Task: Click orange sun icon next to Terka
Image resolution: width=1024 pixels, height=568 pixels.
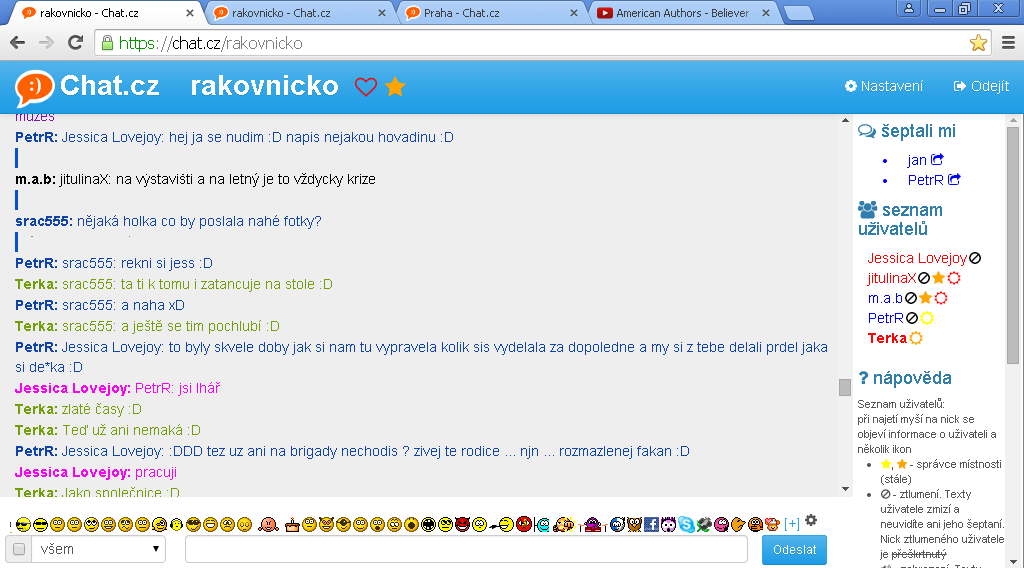Action: pos(916,338)
